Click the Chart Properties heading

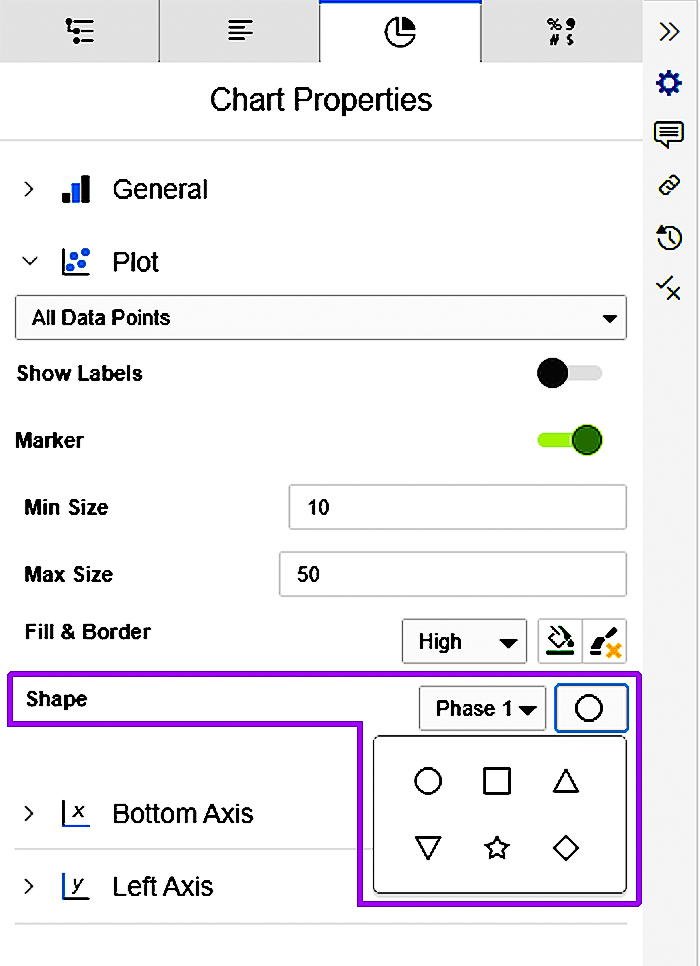click(x=320, y=100)
